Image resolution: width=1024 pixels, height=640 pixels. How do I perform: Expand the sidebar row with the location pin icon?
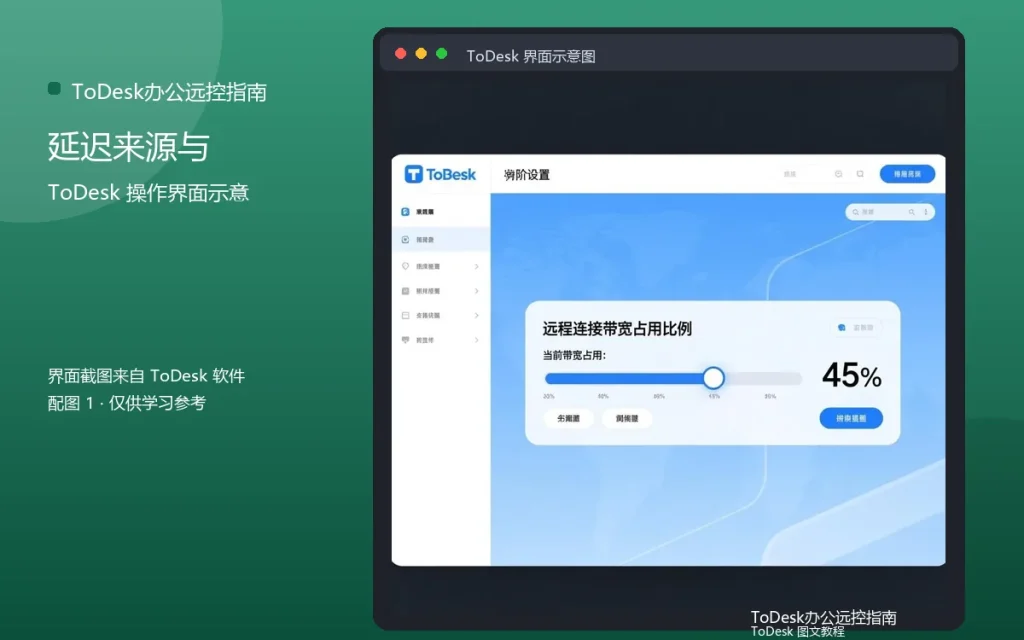[477, 266]
